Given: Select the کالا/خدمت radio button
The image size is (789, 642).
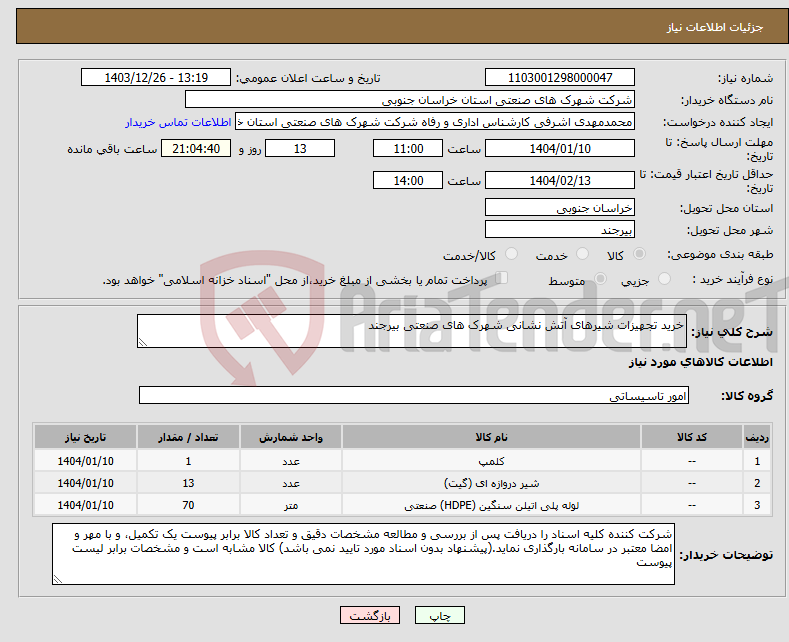Looking at the screenshot, I should [x=511, y=254].
